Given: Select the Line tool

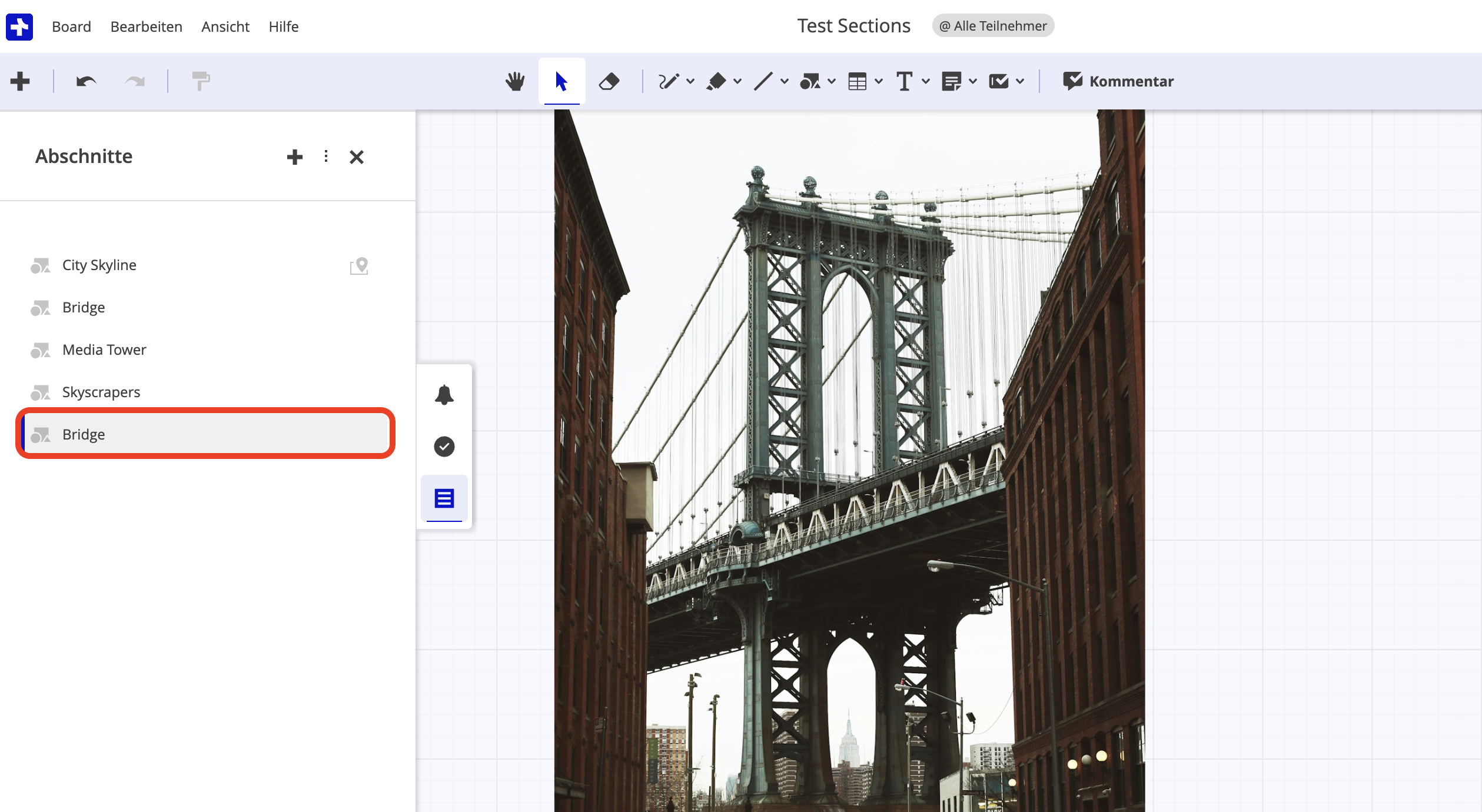Looking at the screenshot, I should 765,81.
